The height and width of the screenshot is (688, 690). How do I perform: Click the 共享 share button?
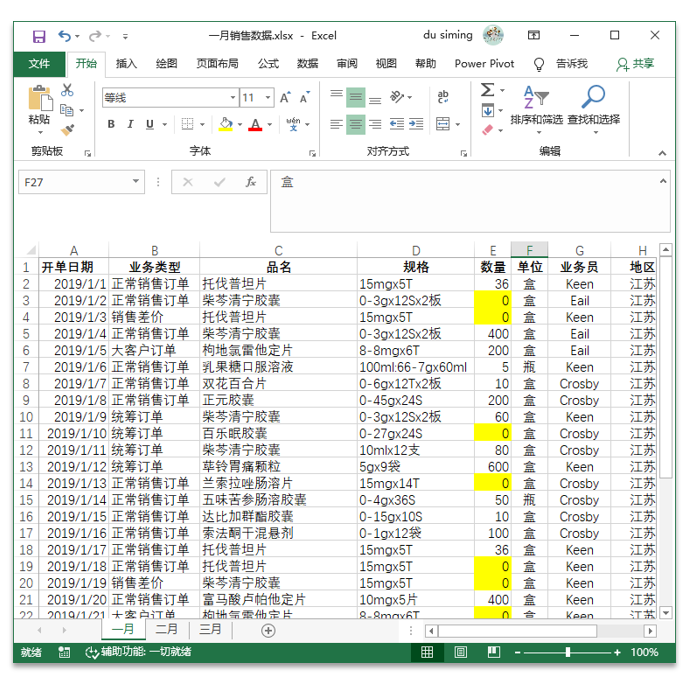tap(635, 64)
